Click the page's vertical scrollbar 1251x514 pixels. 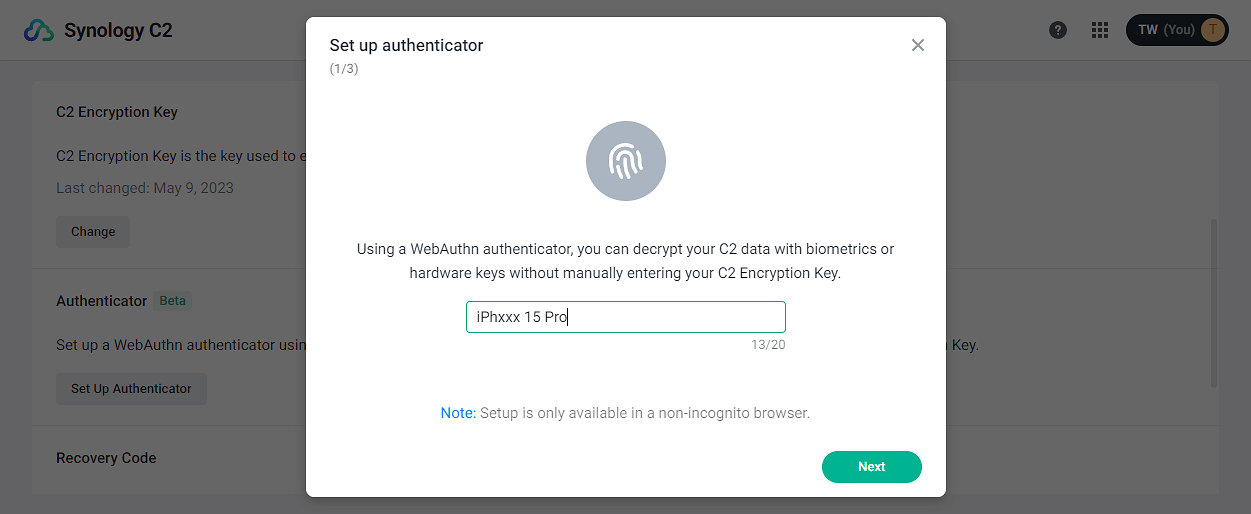(x=1214, y=300)
